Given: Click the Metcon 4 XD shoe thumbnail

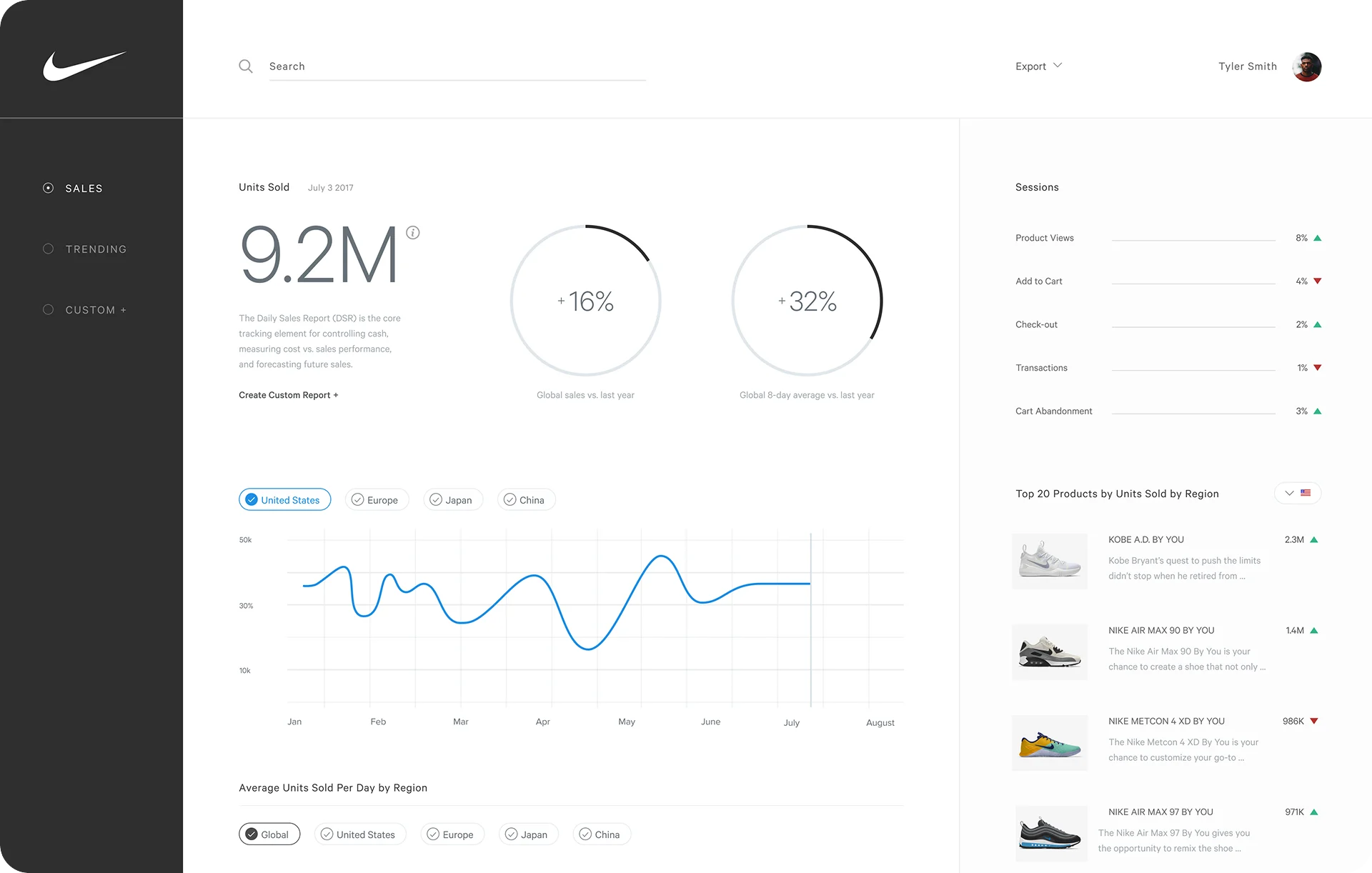Looking at the screenshot, I should 1050,742.
